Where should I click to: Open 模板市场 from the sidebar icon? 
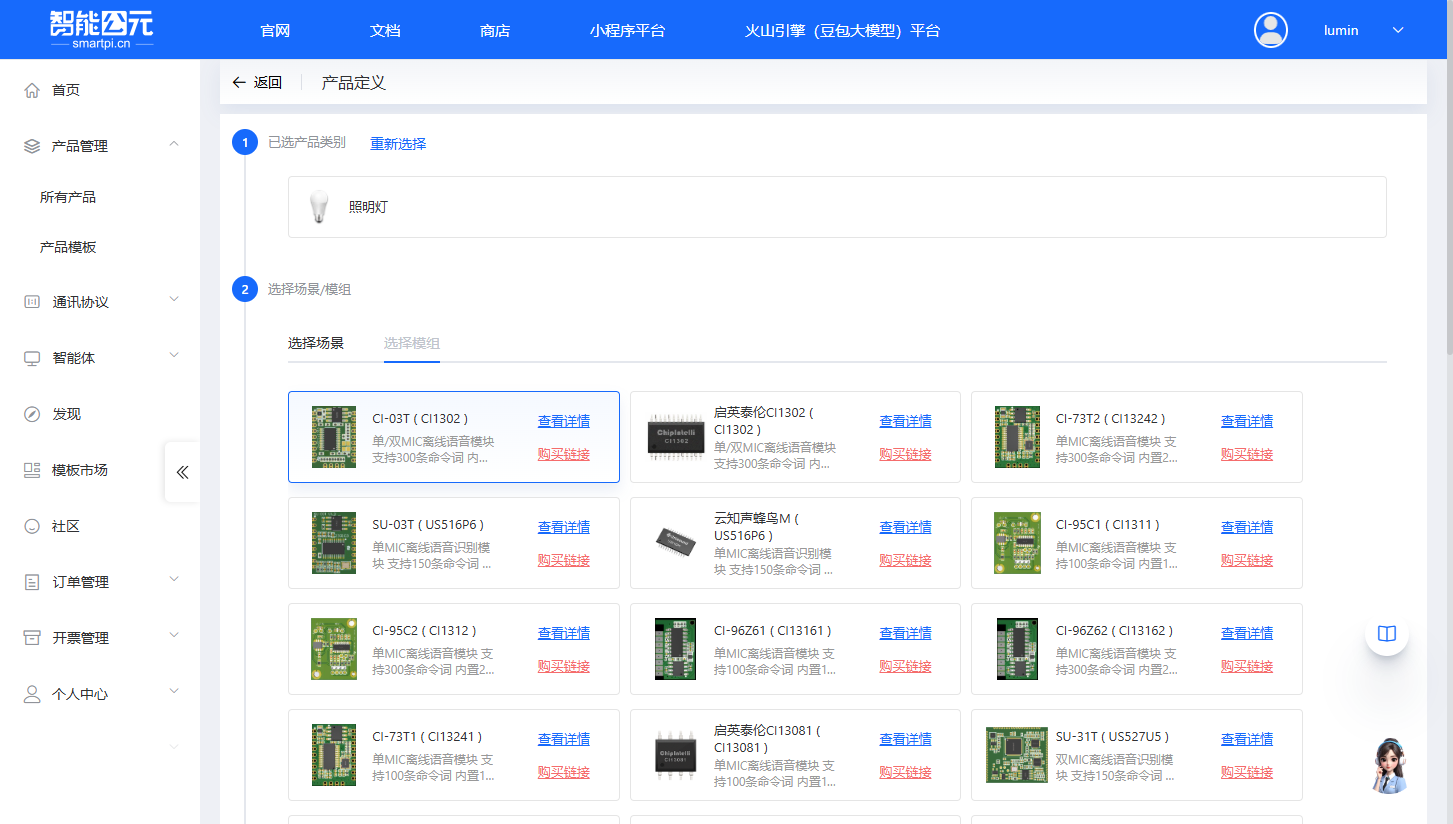[x=30, y=469]
